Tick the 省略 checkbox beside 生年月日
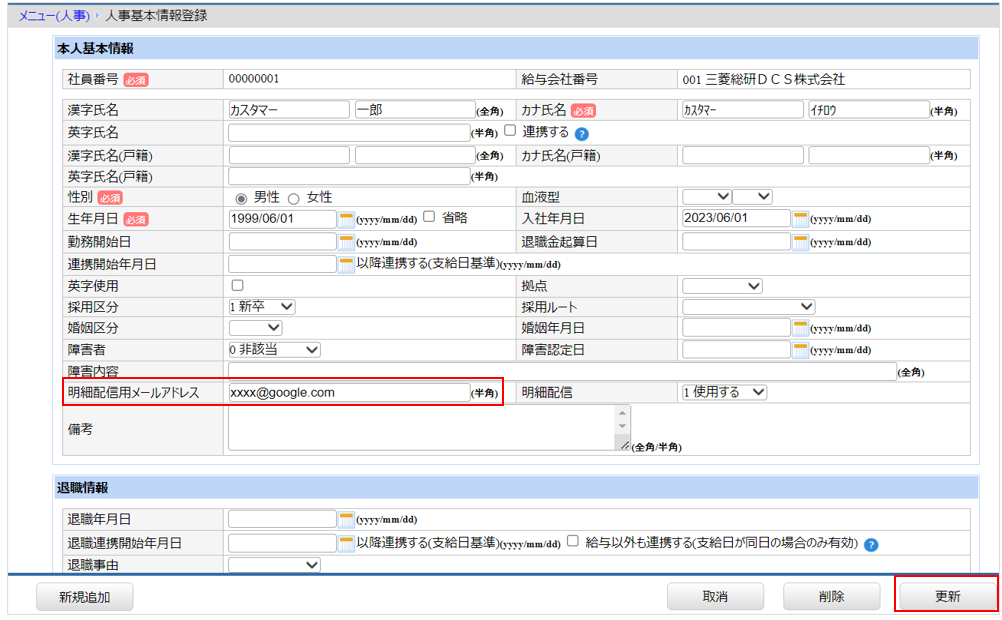This screenshot has height=620, width=1002. [429, 217]
